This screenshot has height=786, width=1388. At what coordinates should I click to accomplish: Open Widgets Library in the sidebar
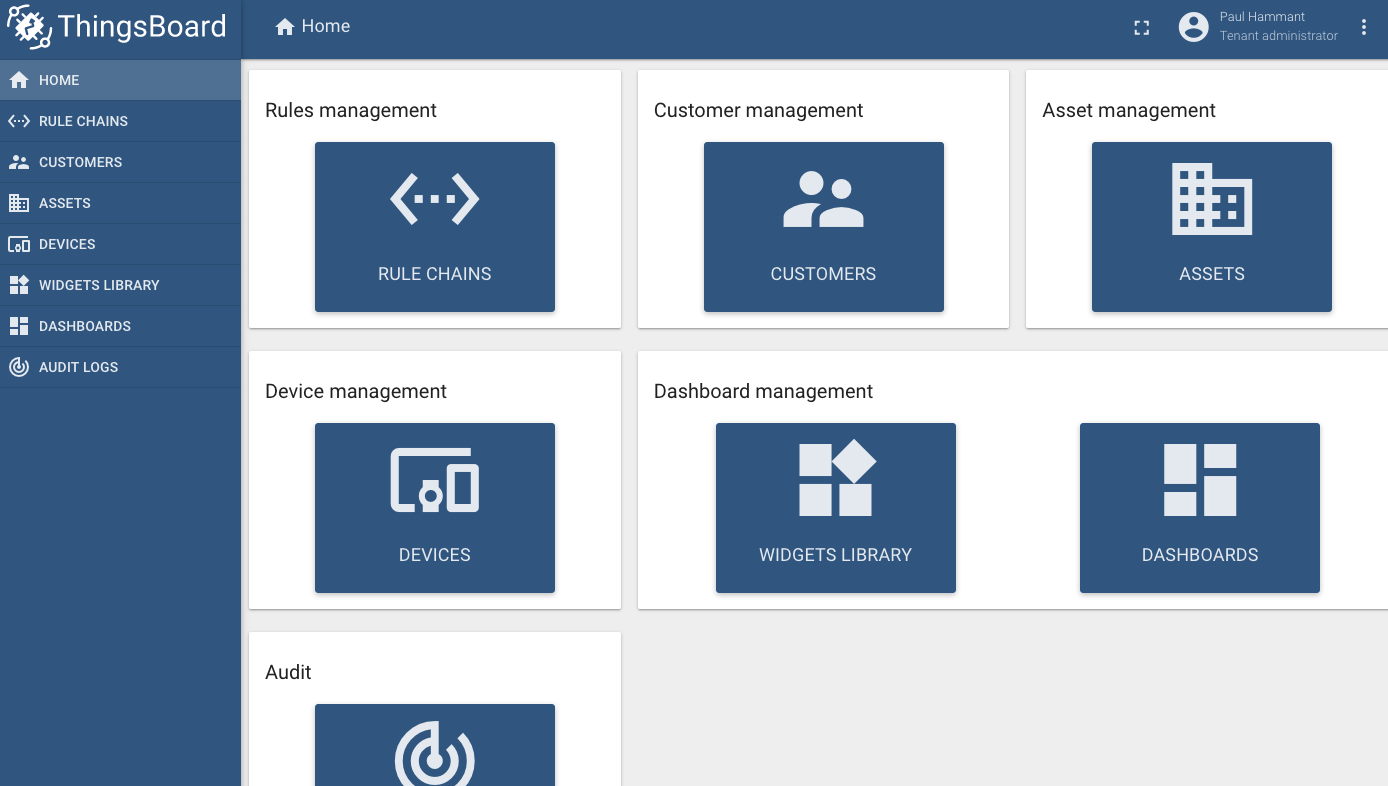coord(120,285)
